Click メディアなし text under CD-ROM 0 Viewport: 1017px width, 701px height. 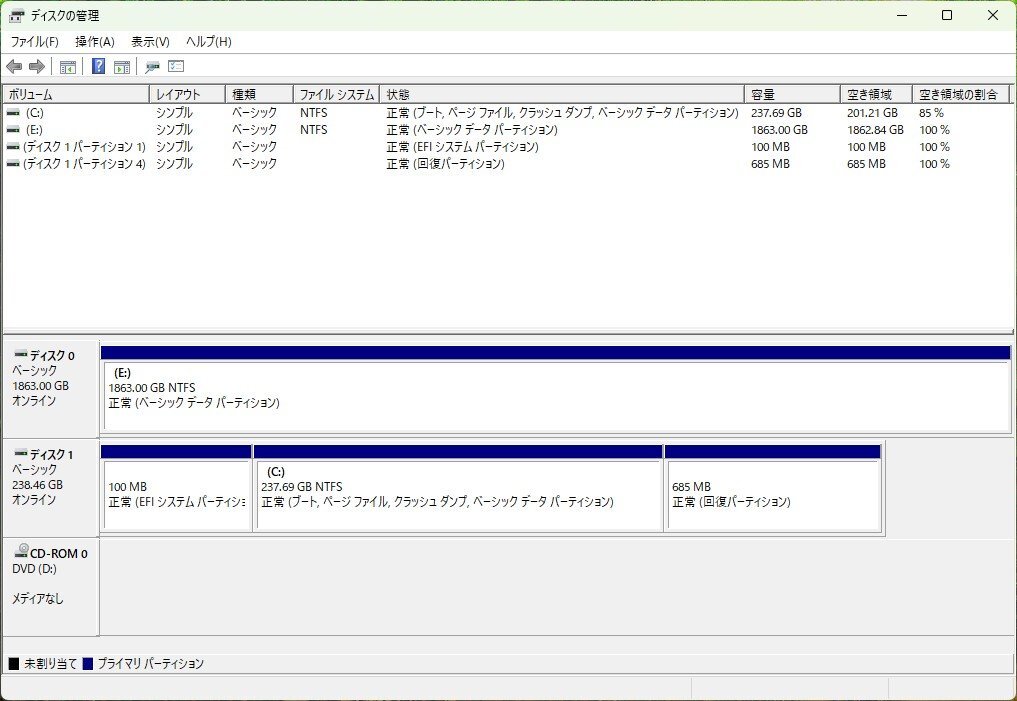tap(38, 599)
